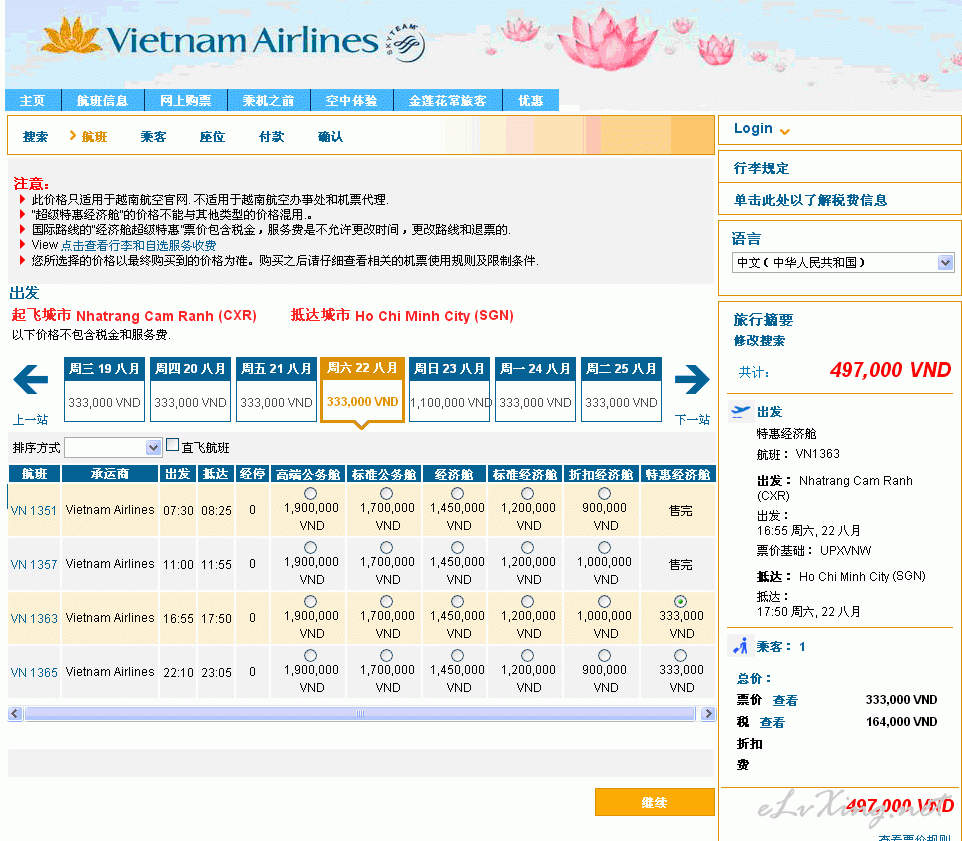962x841 pixels.
Task: Click the airplane departure icon in summary
Action: pyautogui.click(x=741, y=412)
